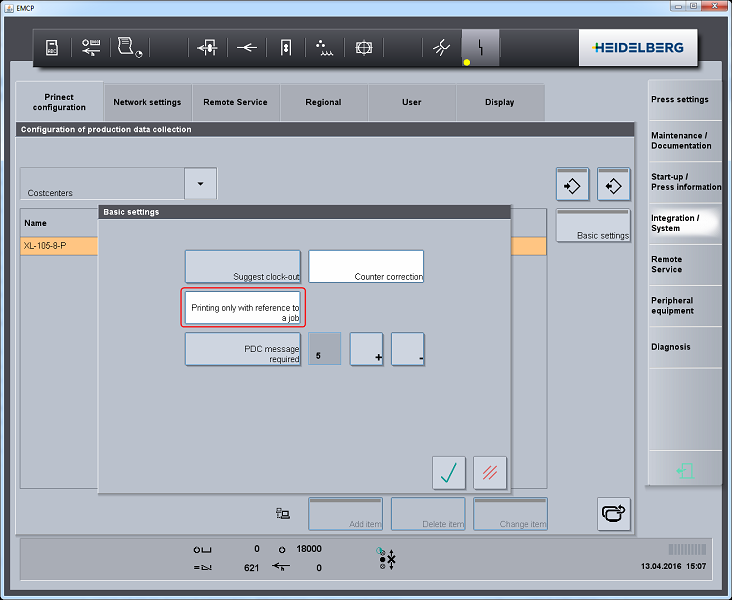Click the green exit door icon
Screen dimensions: 732x600
click(x=684, y=470)
